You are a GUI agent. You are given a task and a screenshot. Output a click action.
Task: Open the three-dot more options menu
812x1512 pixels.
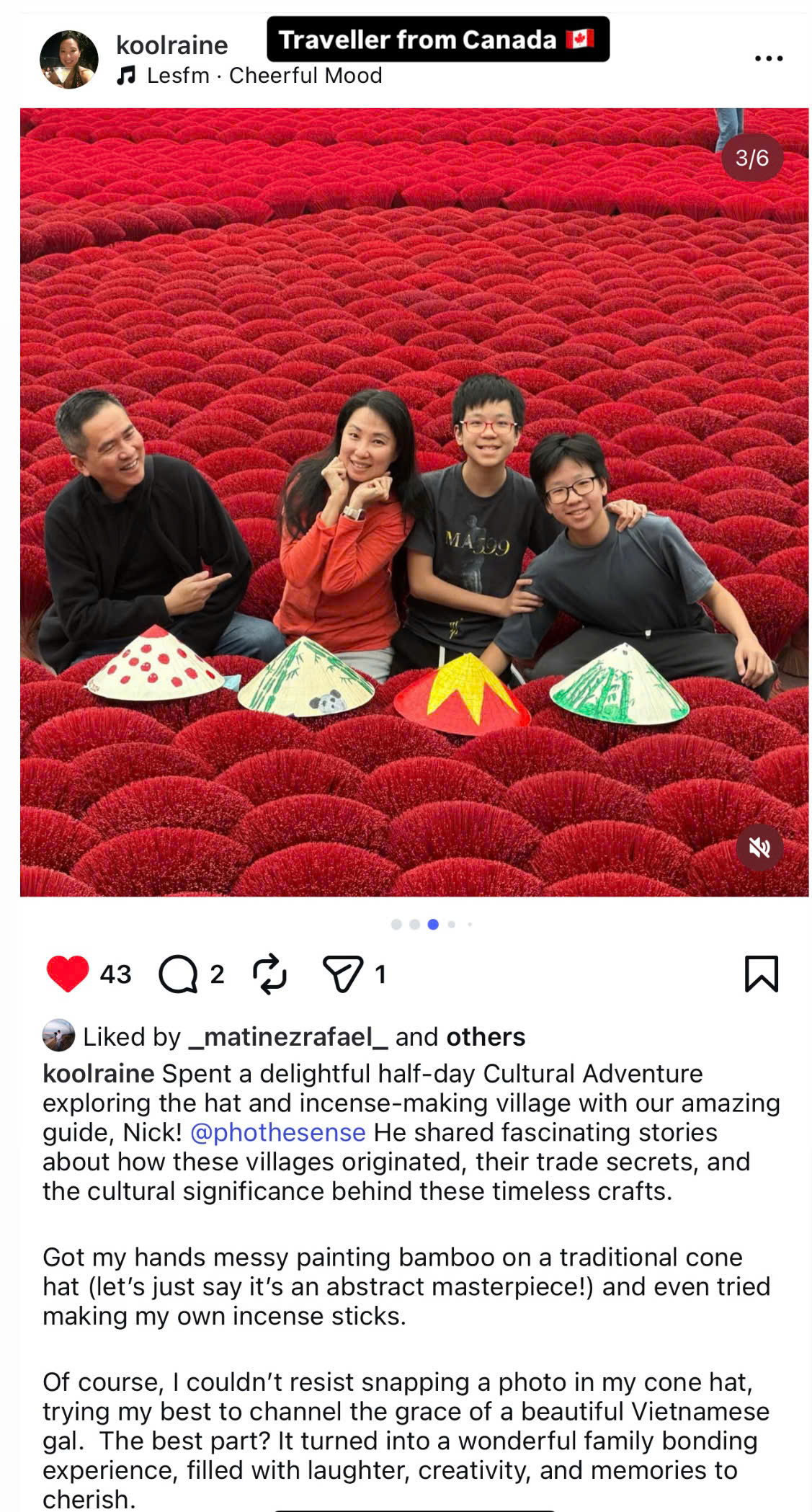(769, 58)
